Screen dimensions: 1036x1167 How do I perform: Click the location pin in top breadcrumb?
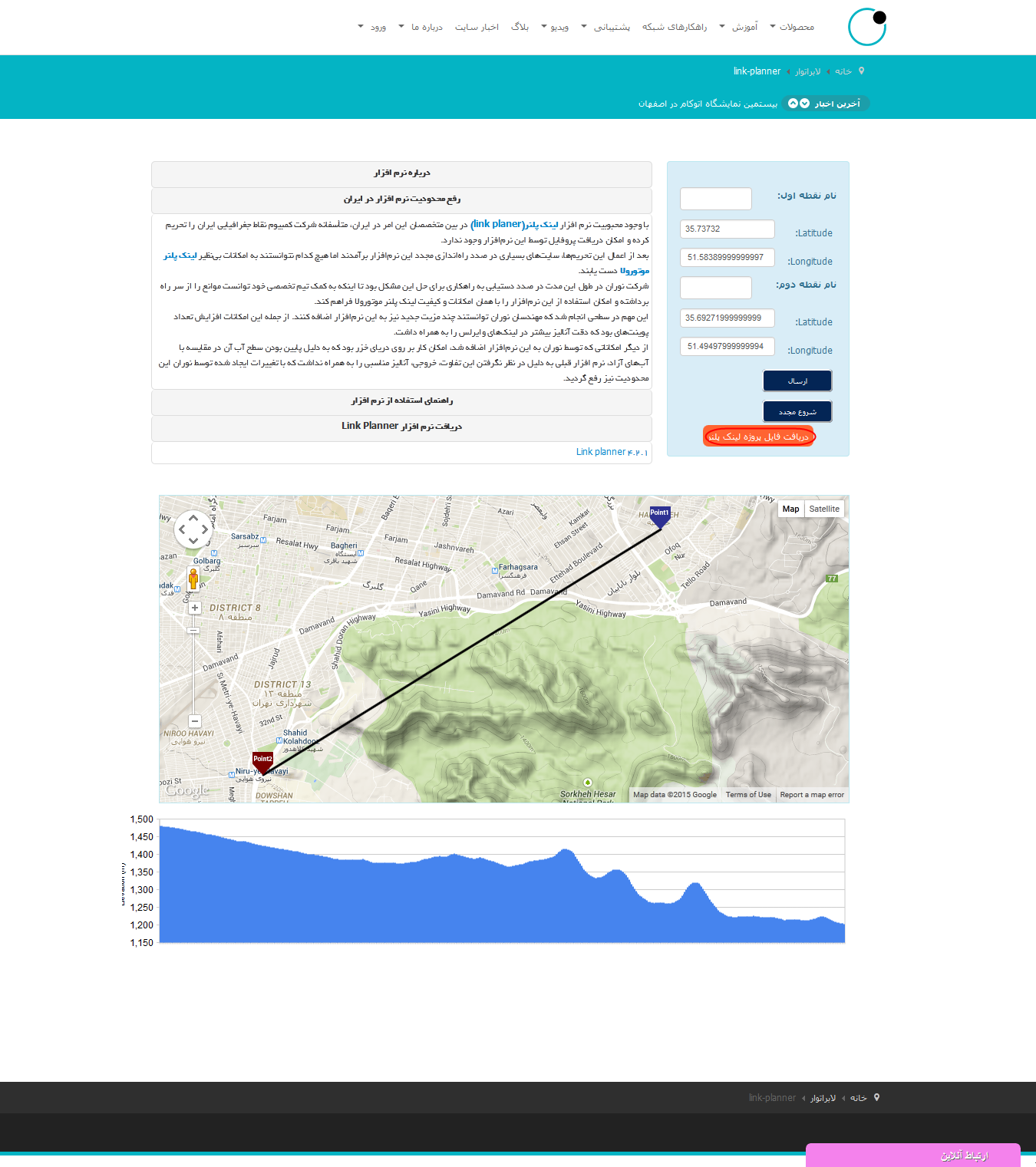pos(861,71)
